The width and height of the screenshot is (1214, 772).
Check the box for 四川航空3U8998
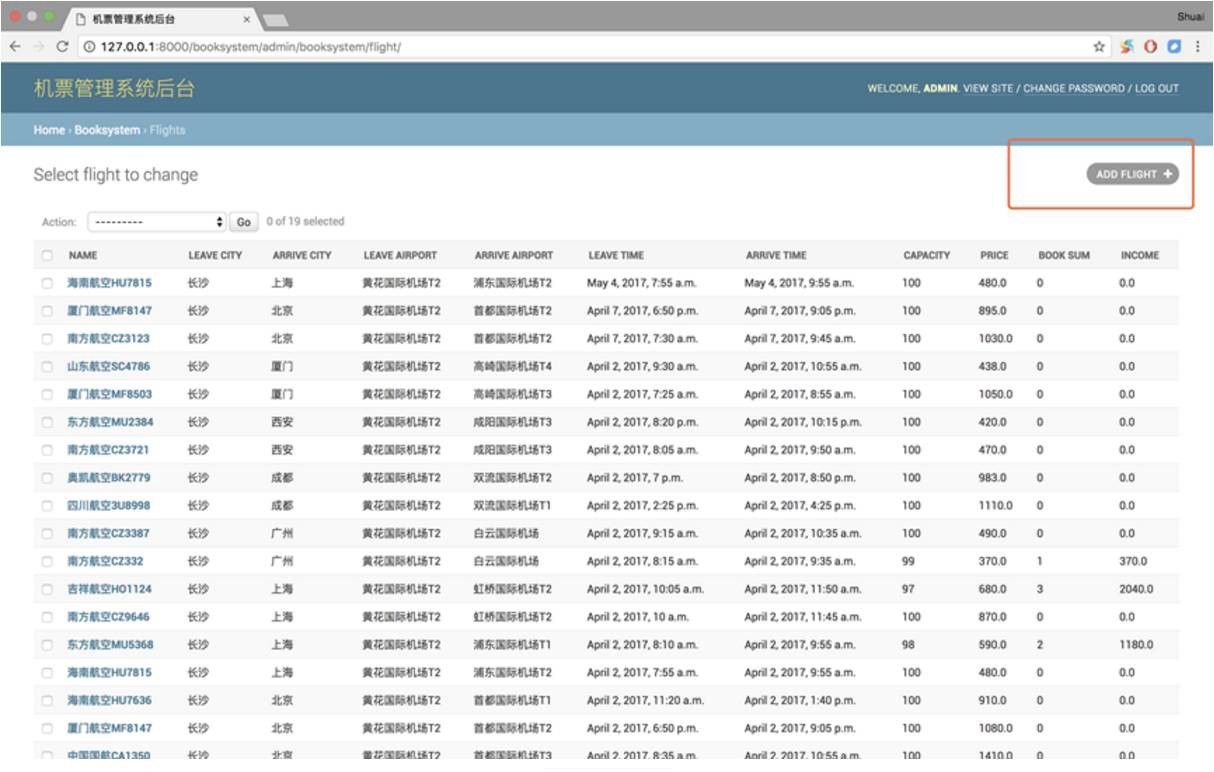tap(47, 505)
